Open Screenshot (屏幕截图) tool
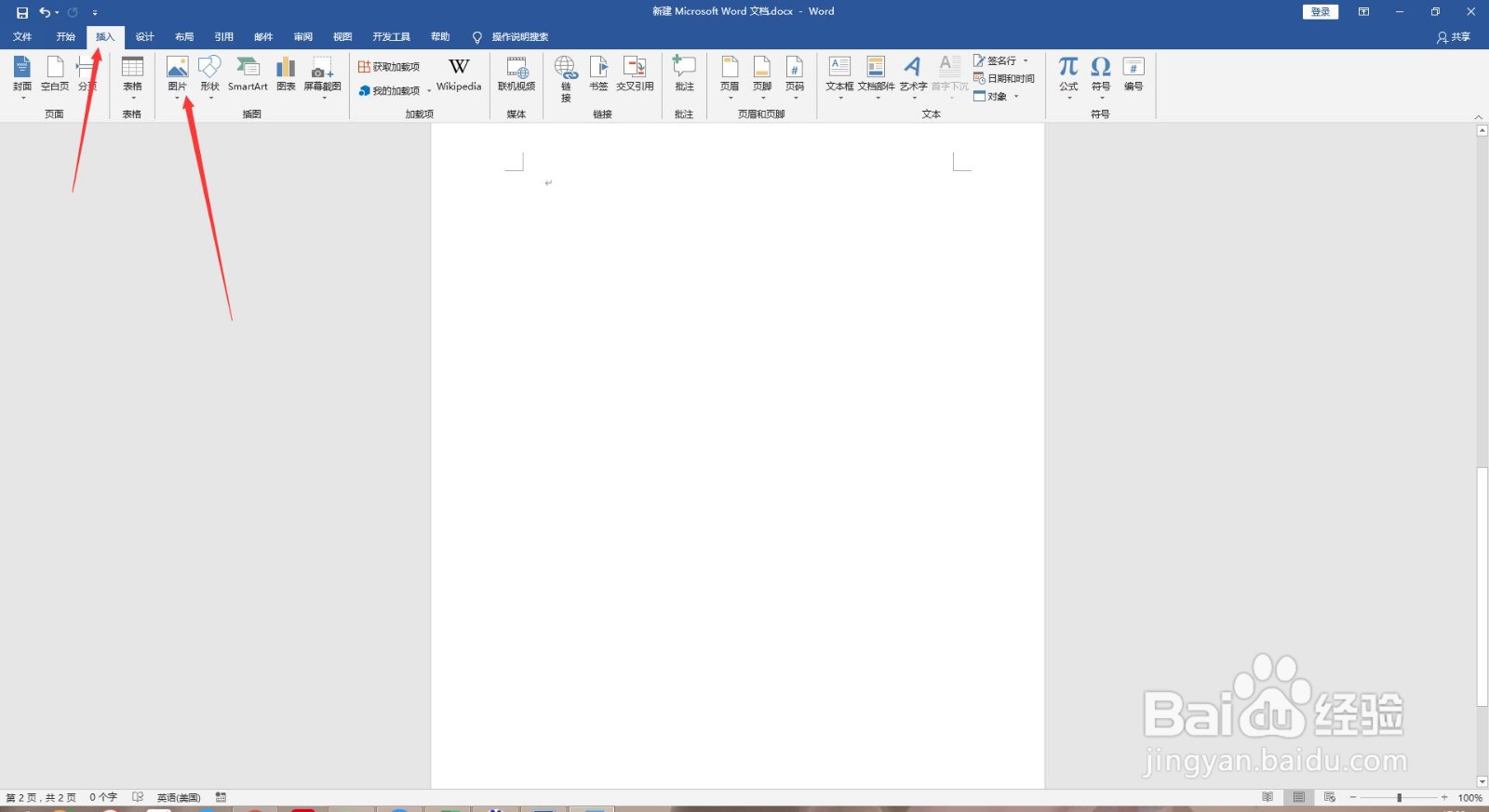Screen dimensions: 1489x812 [x=322, y=73]
